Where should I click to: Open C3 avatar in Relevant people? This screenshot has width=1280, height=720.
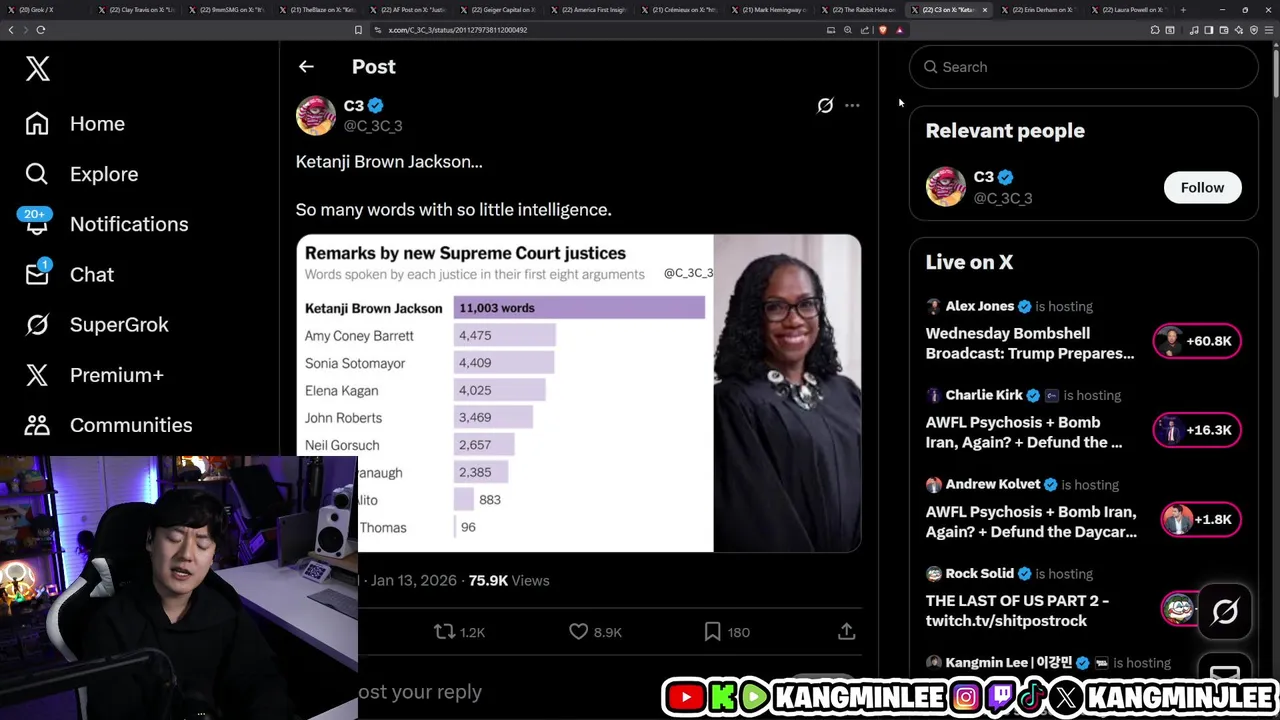point(946,187)
